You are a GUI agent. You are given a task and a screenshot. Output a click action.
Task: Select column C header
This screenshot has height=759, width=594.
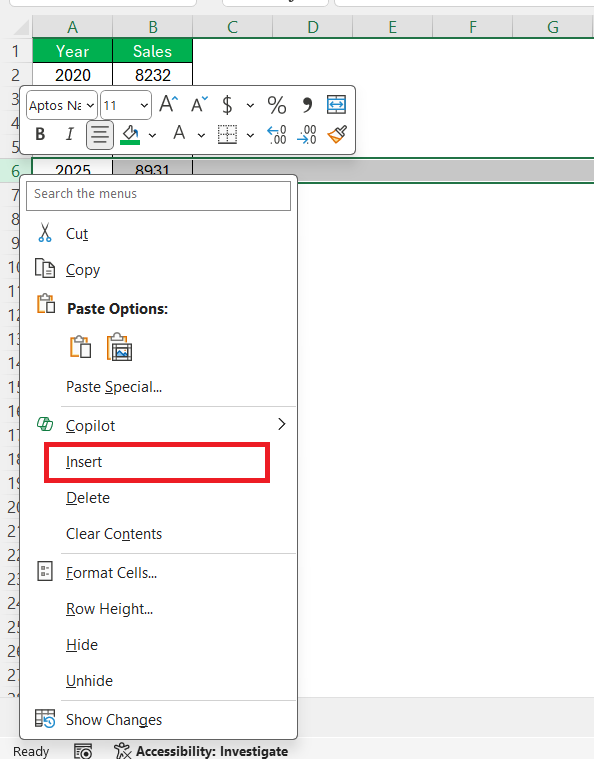click(232, 27)
